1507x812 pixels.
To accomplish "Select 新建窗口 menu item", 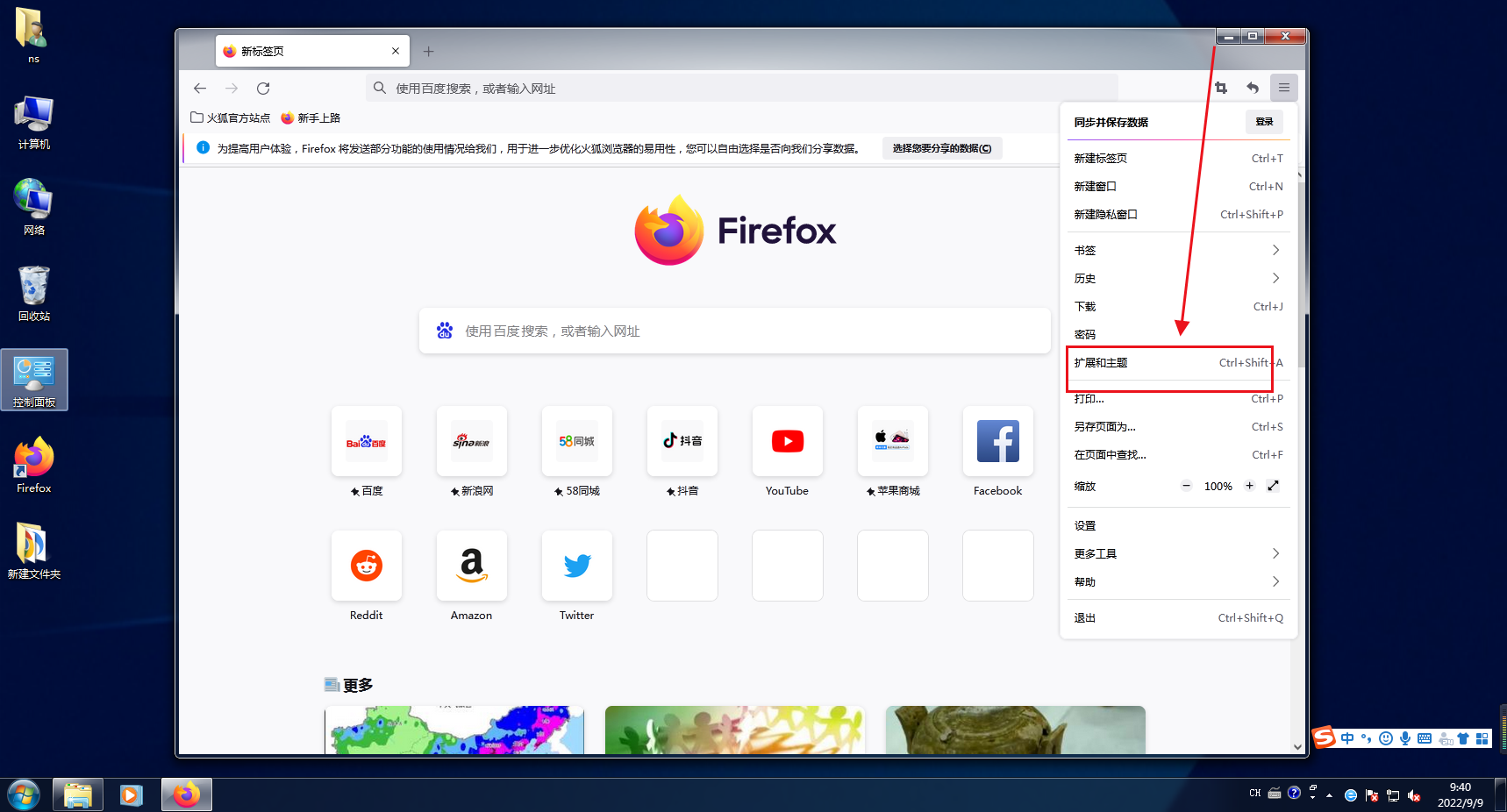I will pyautogui.click(x=1178, y=186).
